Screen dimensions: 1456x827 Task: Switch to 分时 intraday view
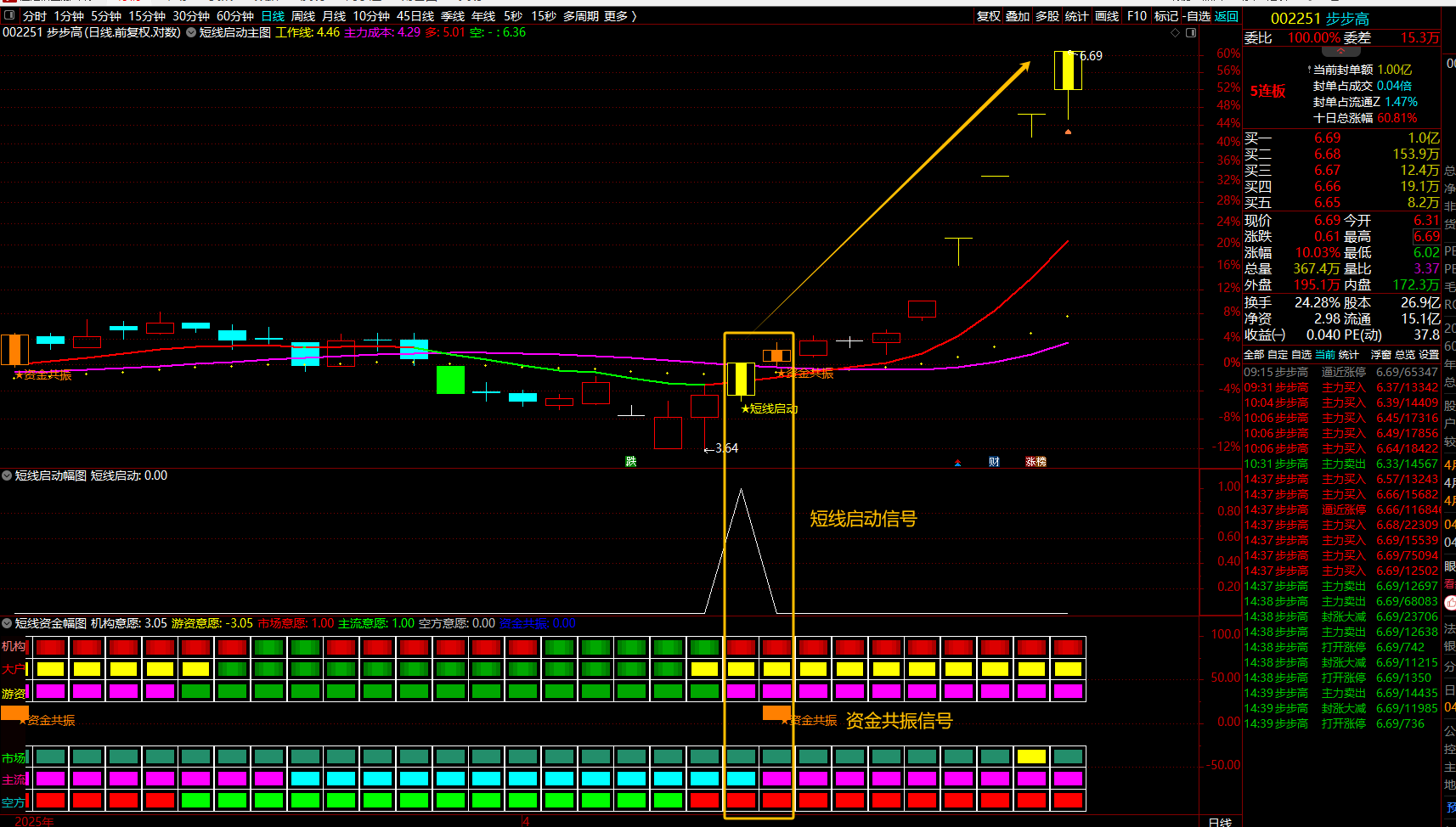(35, 16)
